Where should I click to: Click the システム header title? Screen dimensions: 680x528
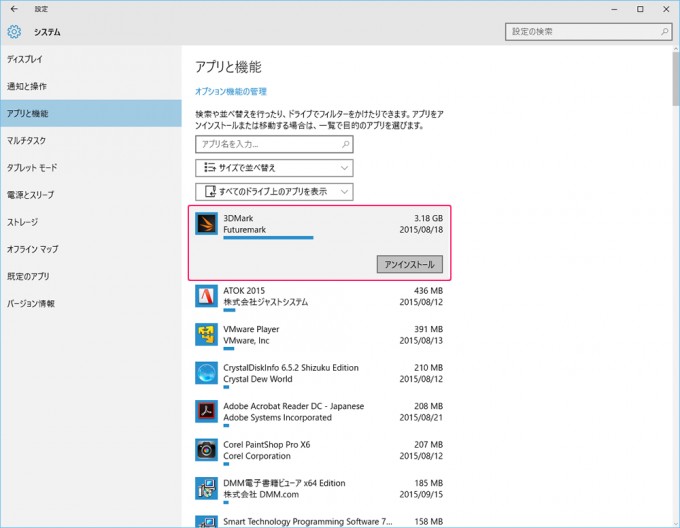47,32
